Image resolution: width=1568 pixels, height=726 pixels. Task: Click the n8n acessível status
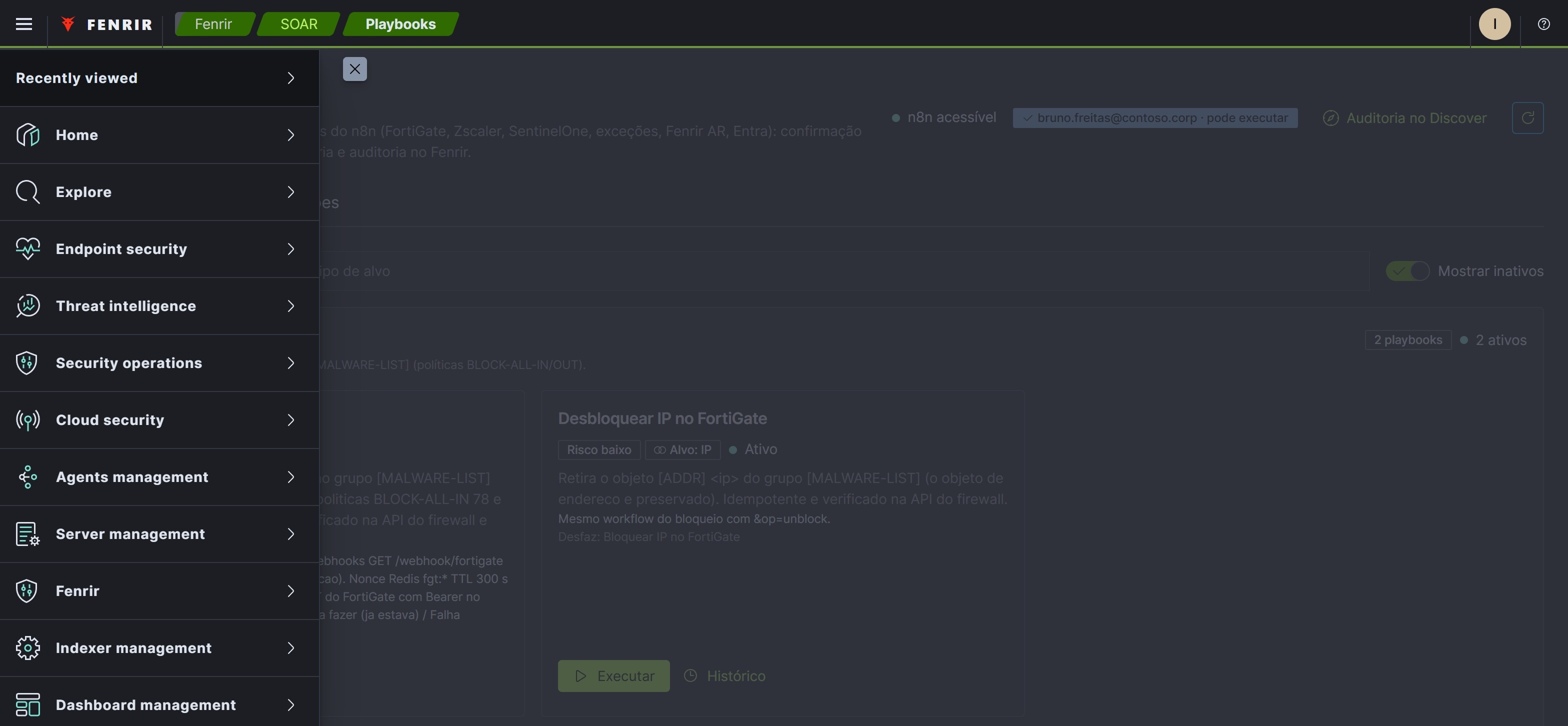click(x=943, y=117)
